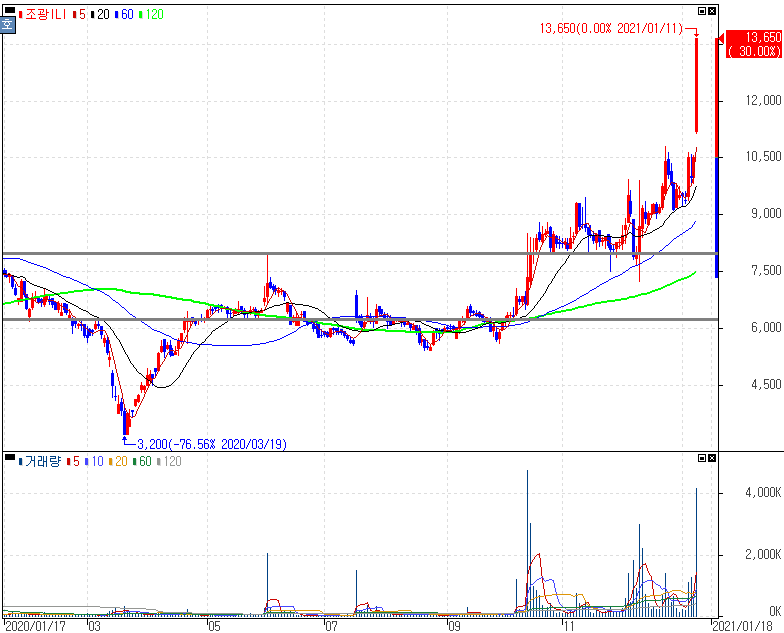Click the start date label 2020/01/17
This screenshot has height=633, width=784.
35,626
